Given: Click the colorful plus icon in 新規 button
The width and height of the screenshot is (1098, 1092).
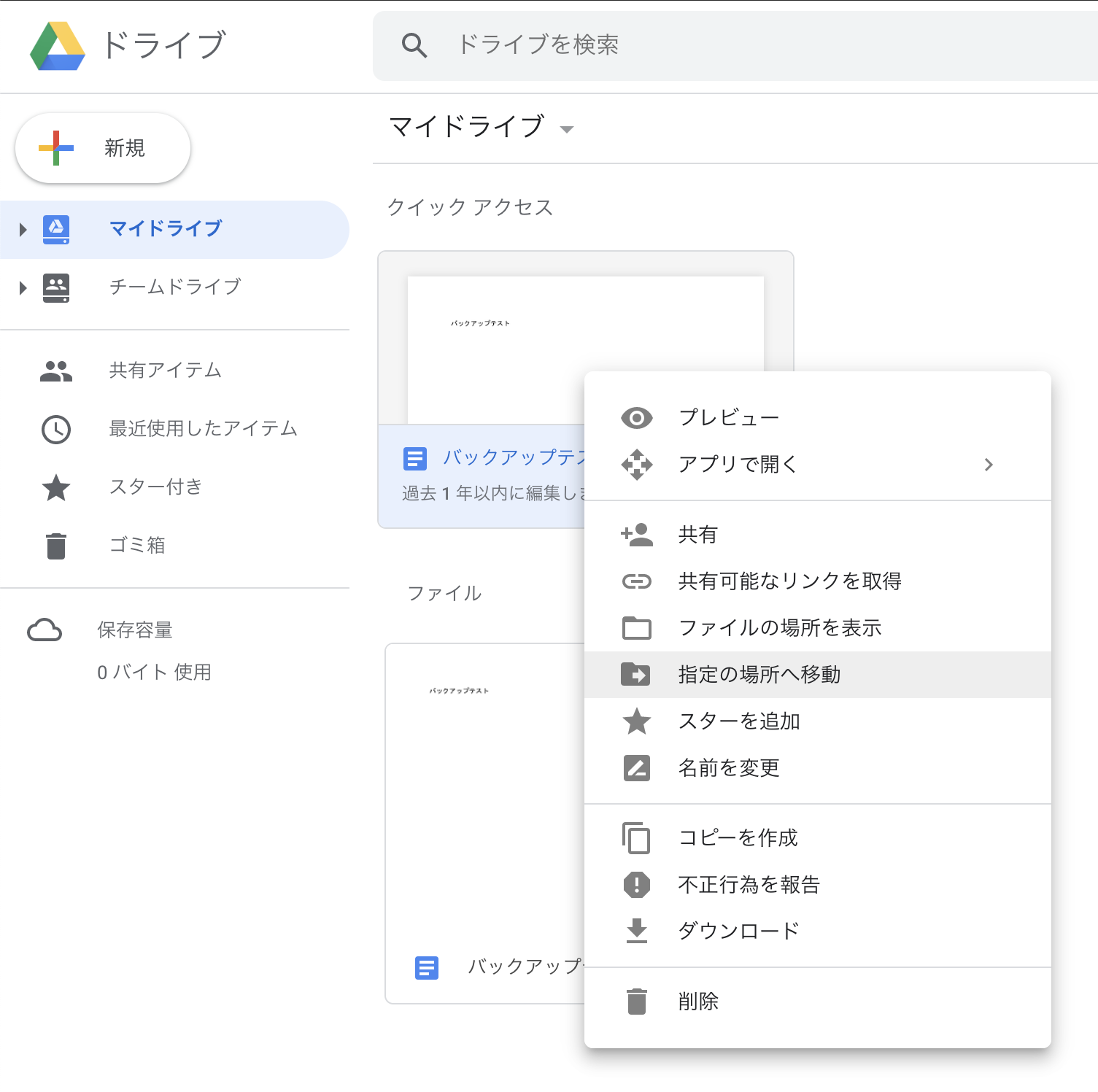Looking at the screenshot, I should click(56, 148).
